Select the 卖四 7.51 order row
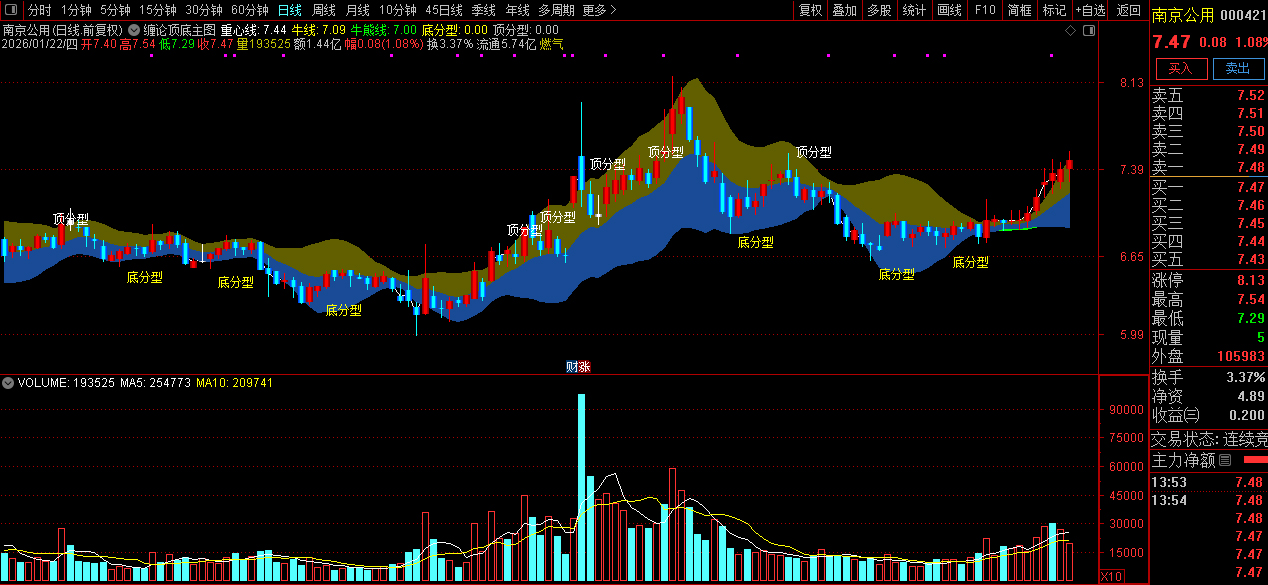This screenshot has width=1268, height=585. [1209, 114]
